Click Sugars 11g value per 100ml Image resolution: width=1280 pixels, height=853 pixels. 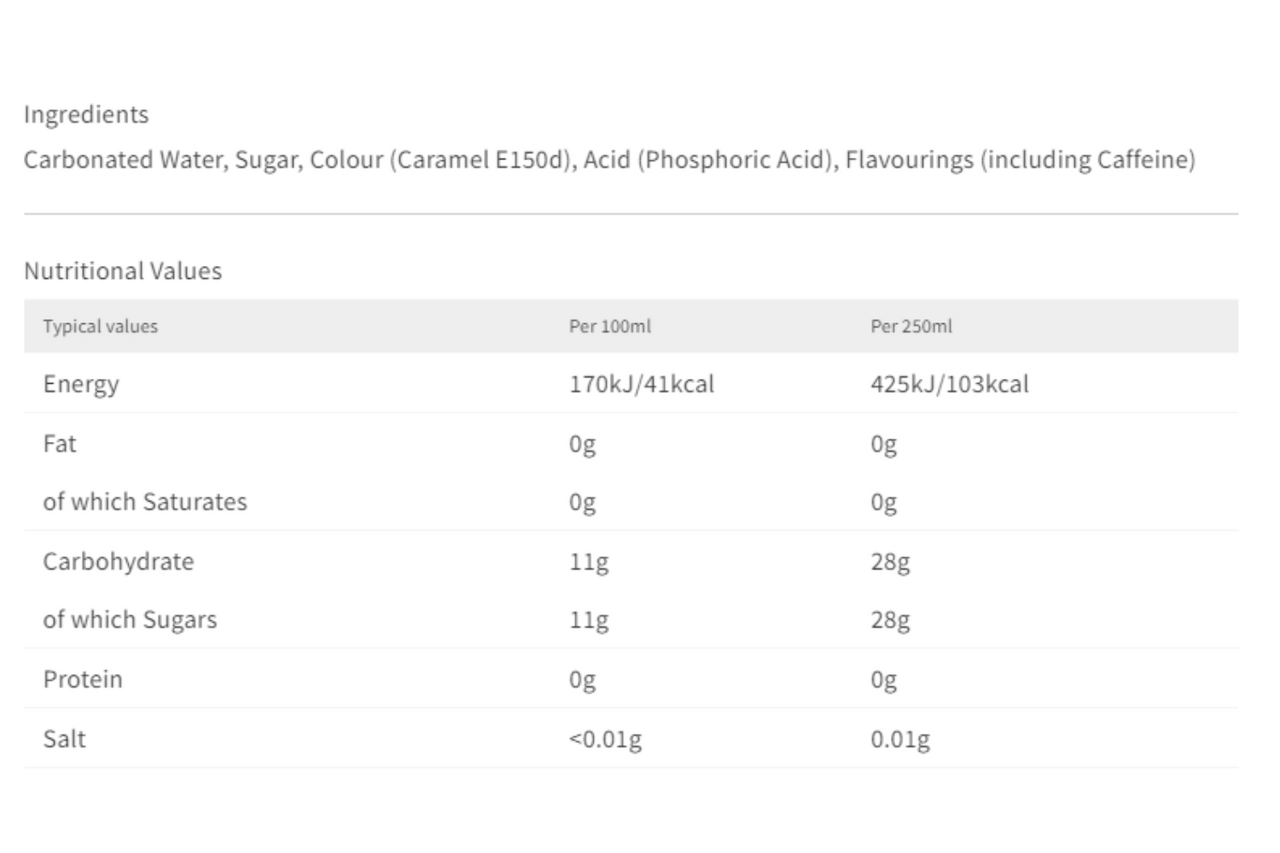coord(588,621)
